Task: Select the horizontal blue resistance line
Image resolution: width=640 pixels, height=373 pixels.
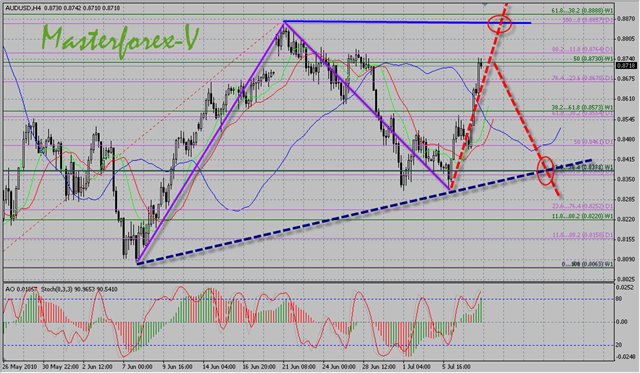Action: pyautogui.click(x=407, y=22)
